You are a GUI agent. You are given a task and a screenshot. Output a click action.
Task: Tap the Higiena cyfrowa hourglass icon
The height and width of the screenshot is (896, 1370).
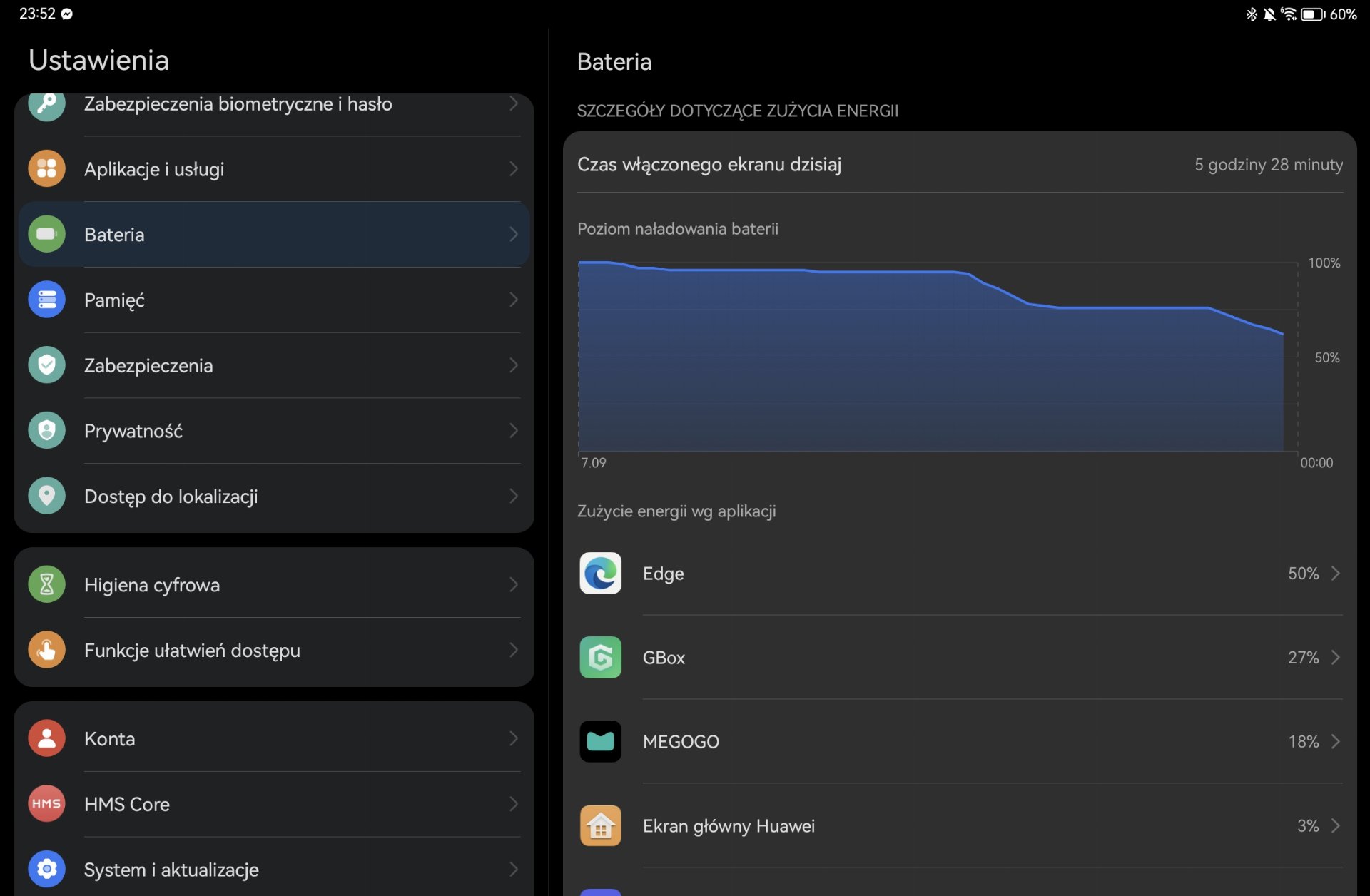coord(46,584)
